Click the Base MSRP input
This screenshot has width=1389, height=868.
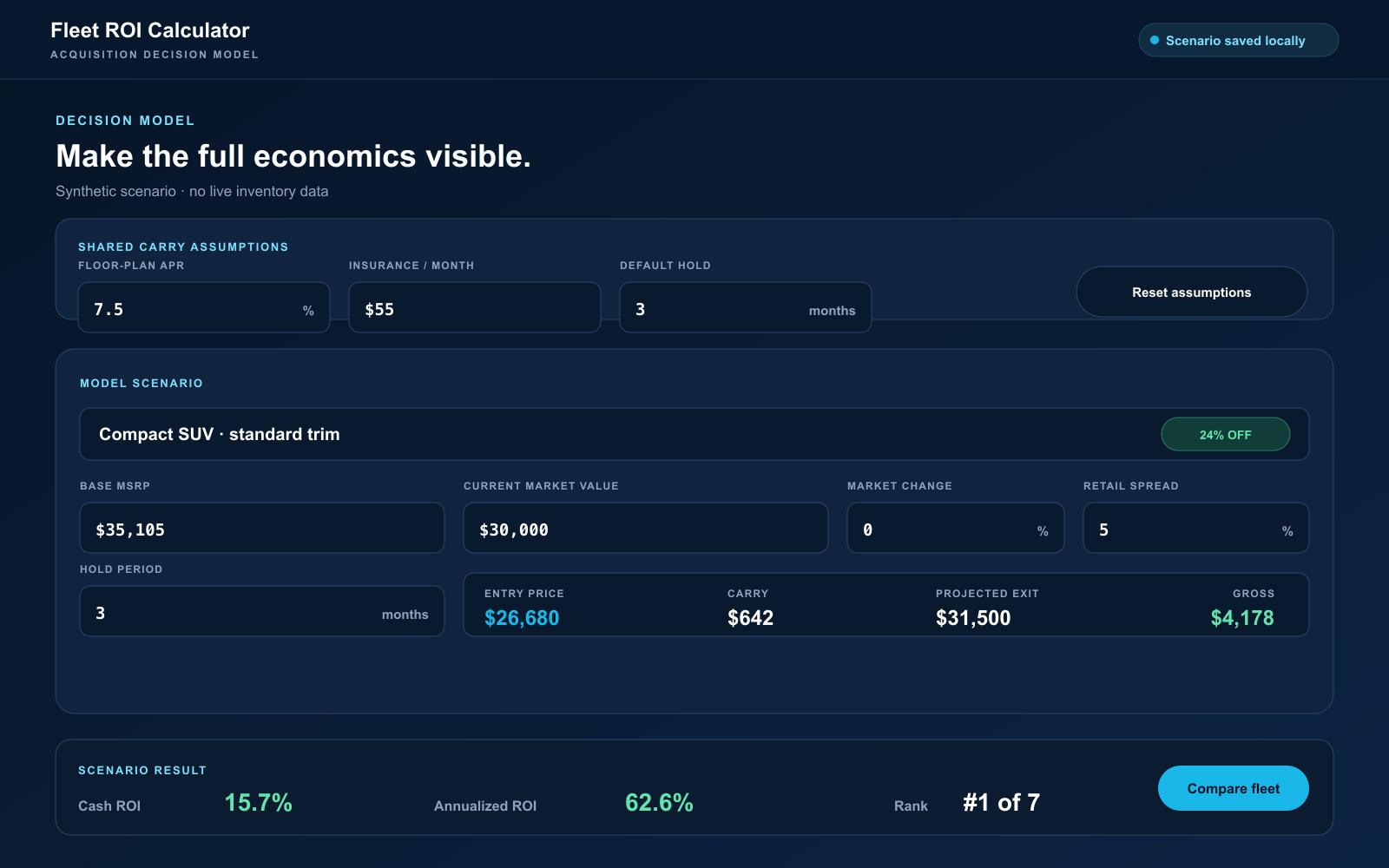point(262,528)
